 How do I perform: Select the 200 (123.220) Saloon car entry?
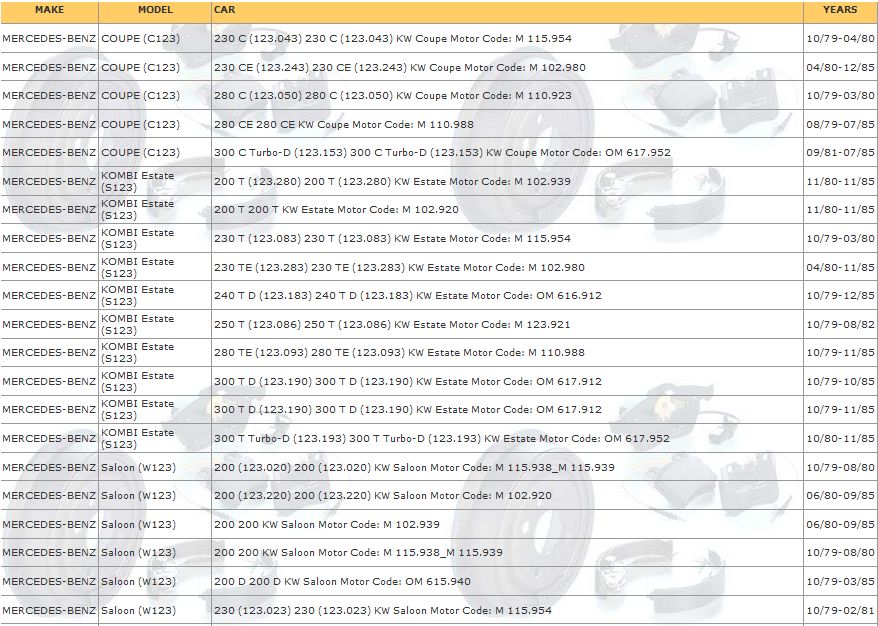click(382, 496)
